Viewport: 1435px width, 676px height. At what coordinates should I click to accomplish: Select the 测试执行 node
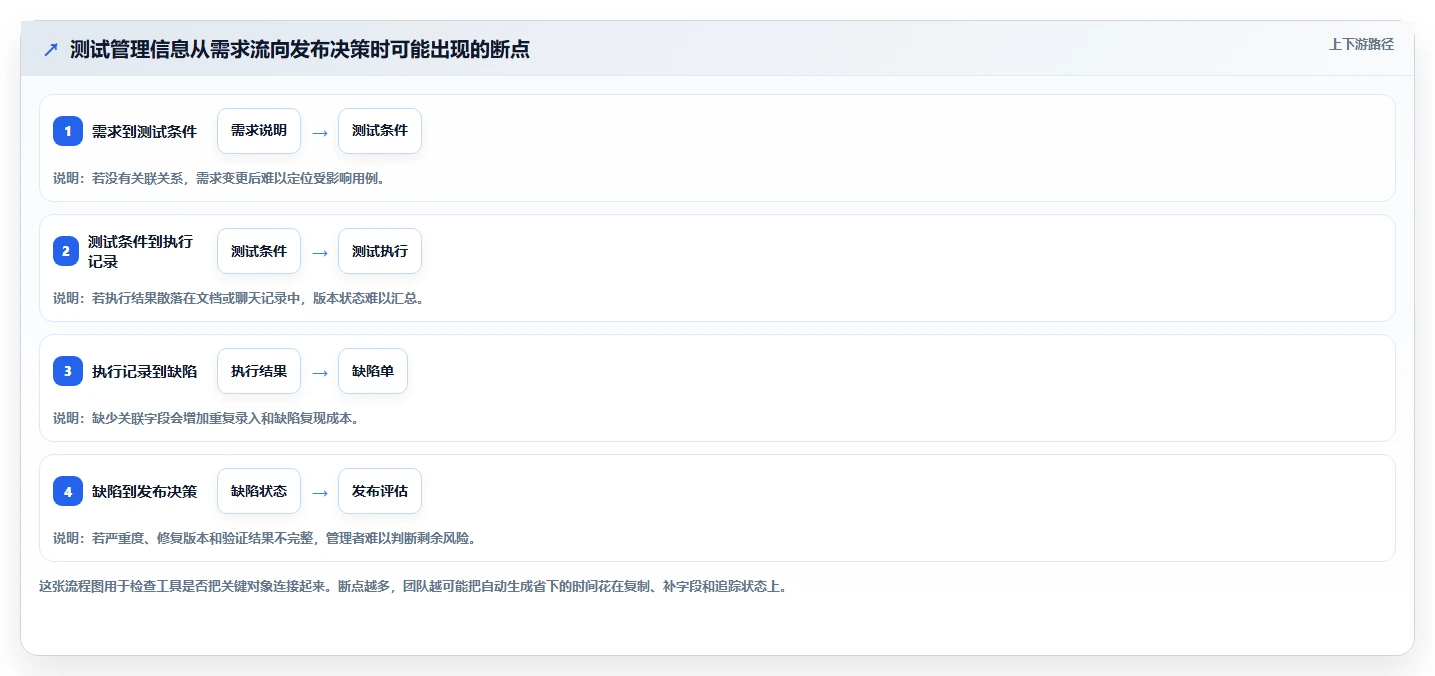380,251
